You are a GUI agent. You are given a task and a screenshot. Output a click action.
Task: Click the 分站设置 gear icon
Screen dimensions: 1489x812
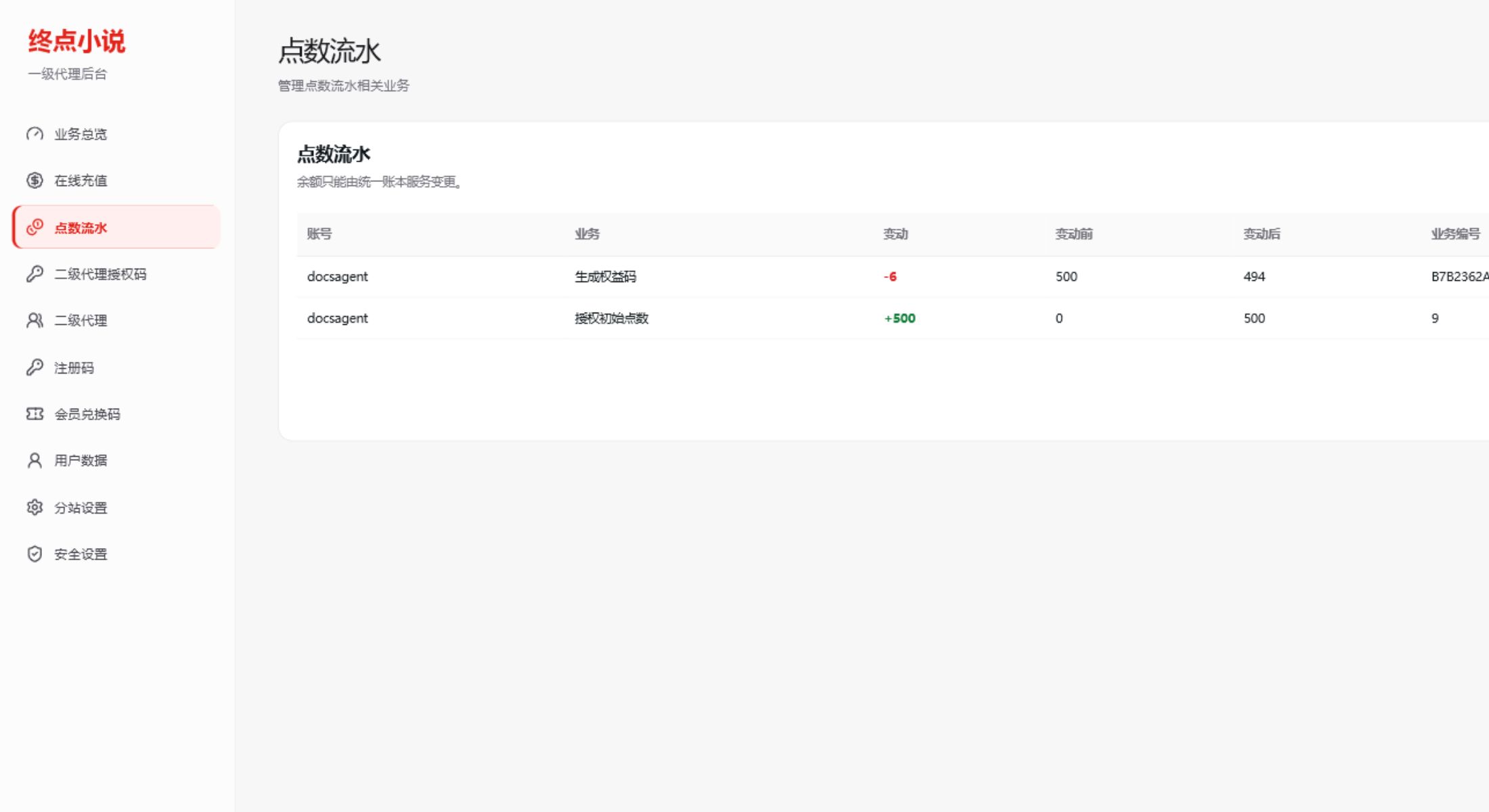35,507
